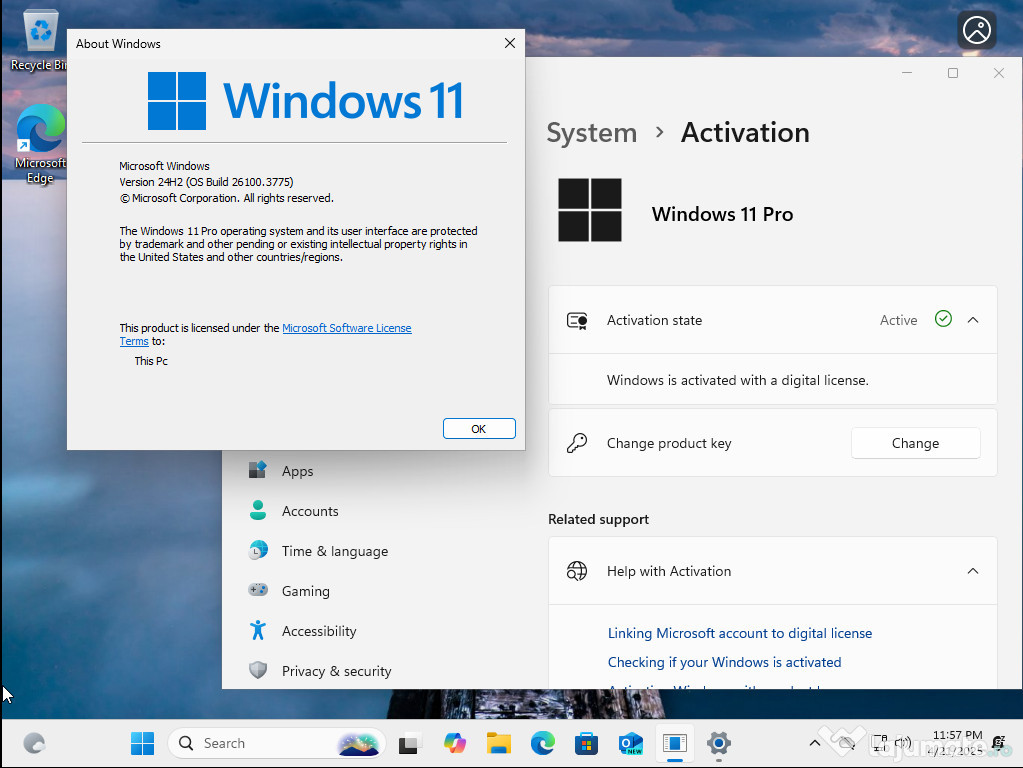Open Microsoft Software License Terms link

[346, 328]
